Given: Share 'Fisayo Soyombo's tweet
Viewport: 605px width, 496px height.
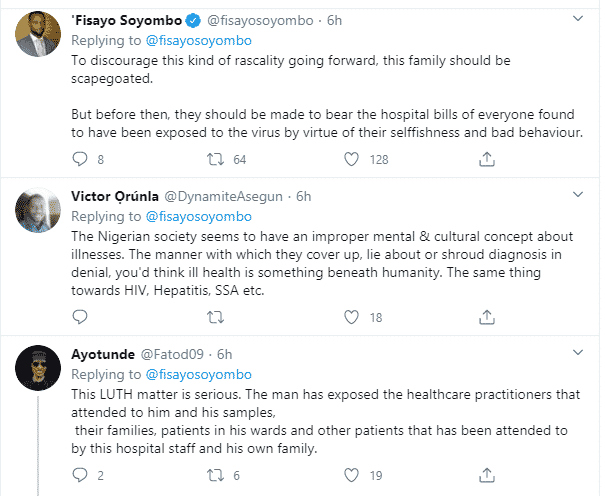Looking at the screenshot, I should (486, 158).
